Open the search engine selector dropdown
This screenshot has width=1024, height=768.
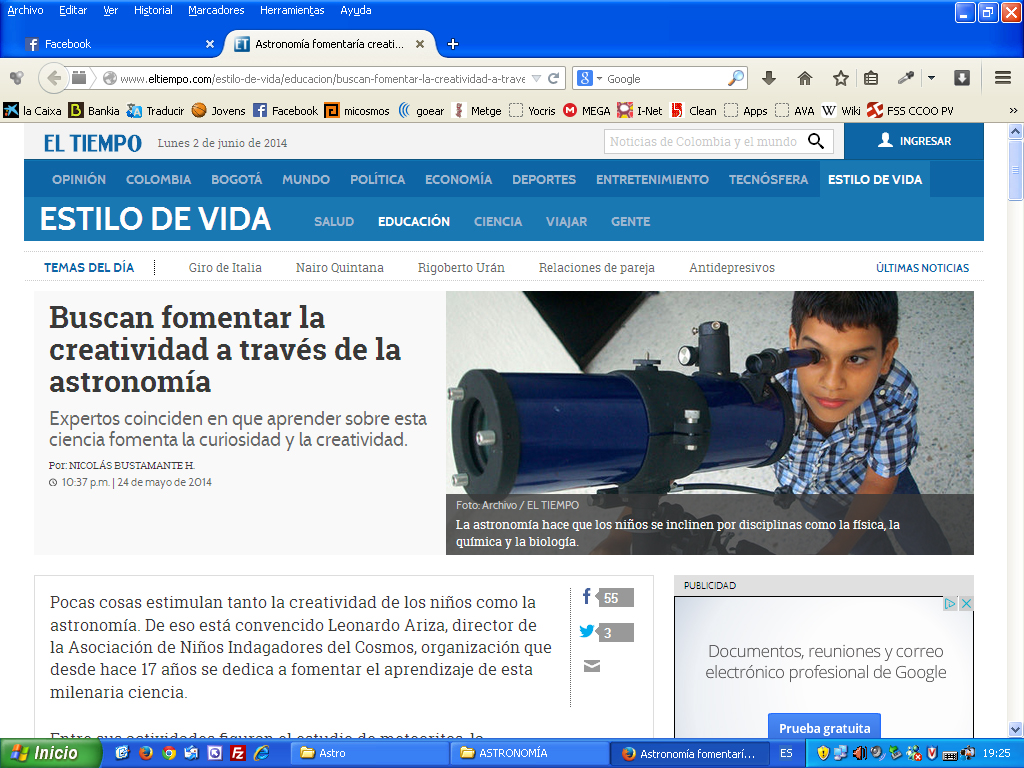[x=590, y=79]
